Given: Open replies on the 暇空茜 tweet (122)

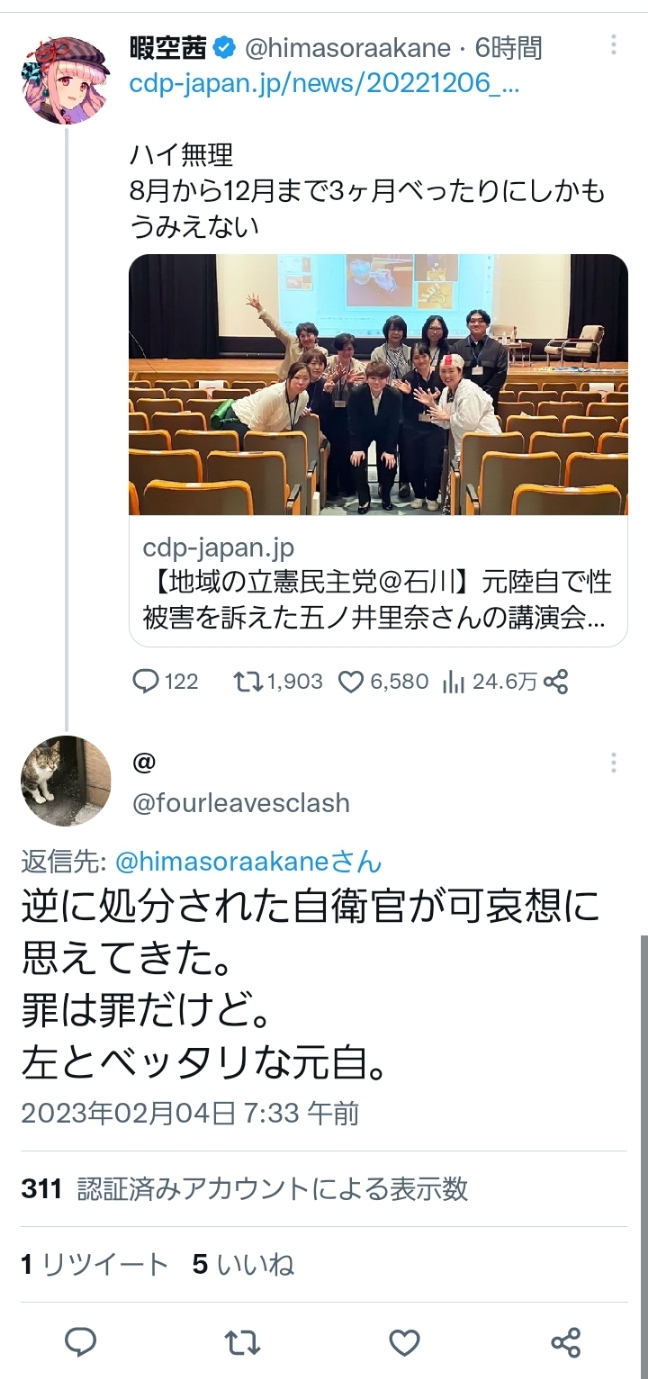Looking at the screenshot, I should (x=166, y=682).
